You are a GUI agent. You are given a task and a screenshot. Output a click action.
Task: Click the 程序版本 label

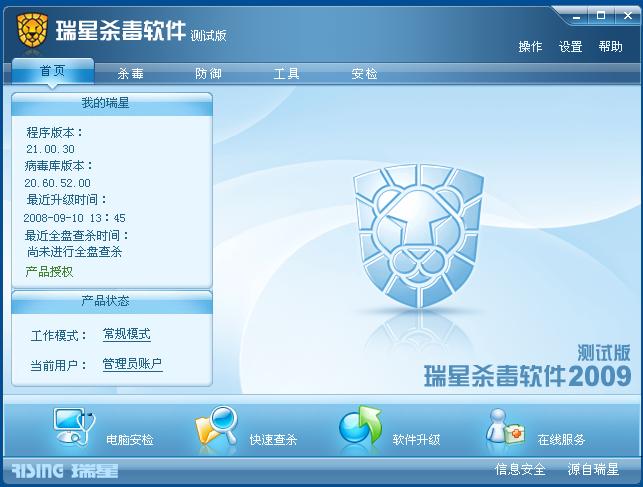55,132
